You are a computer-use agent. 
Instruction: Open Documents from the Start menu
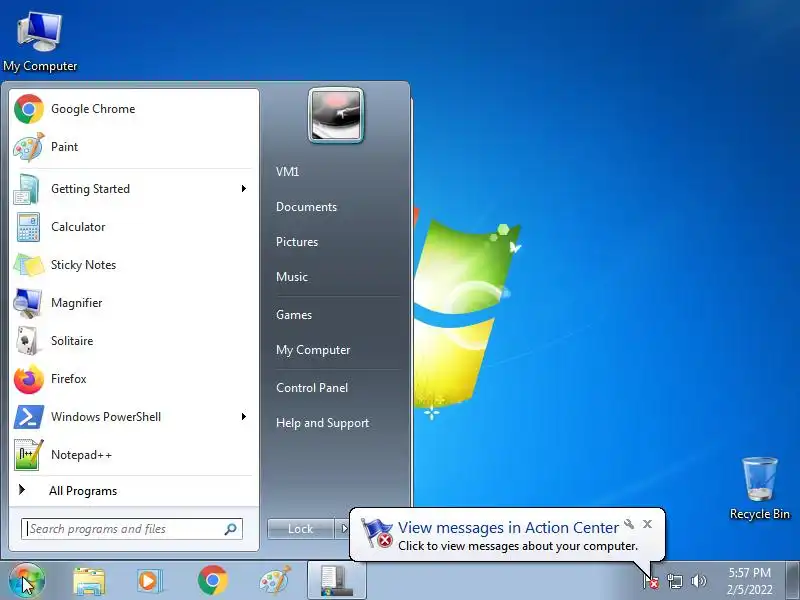click(306, 207)
